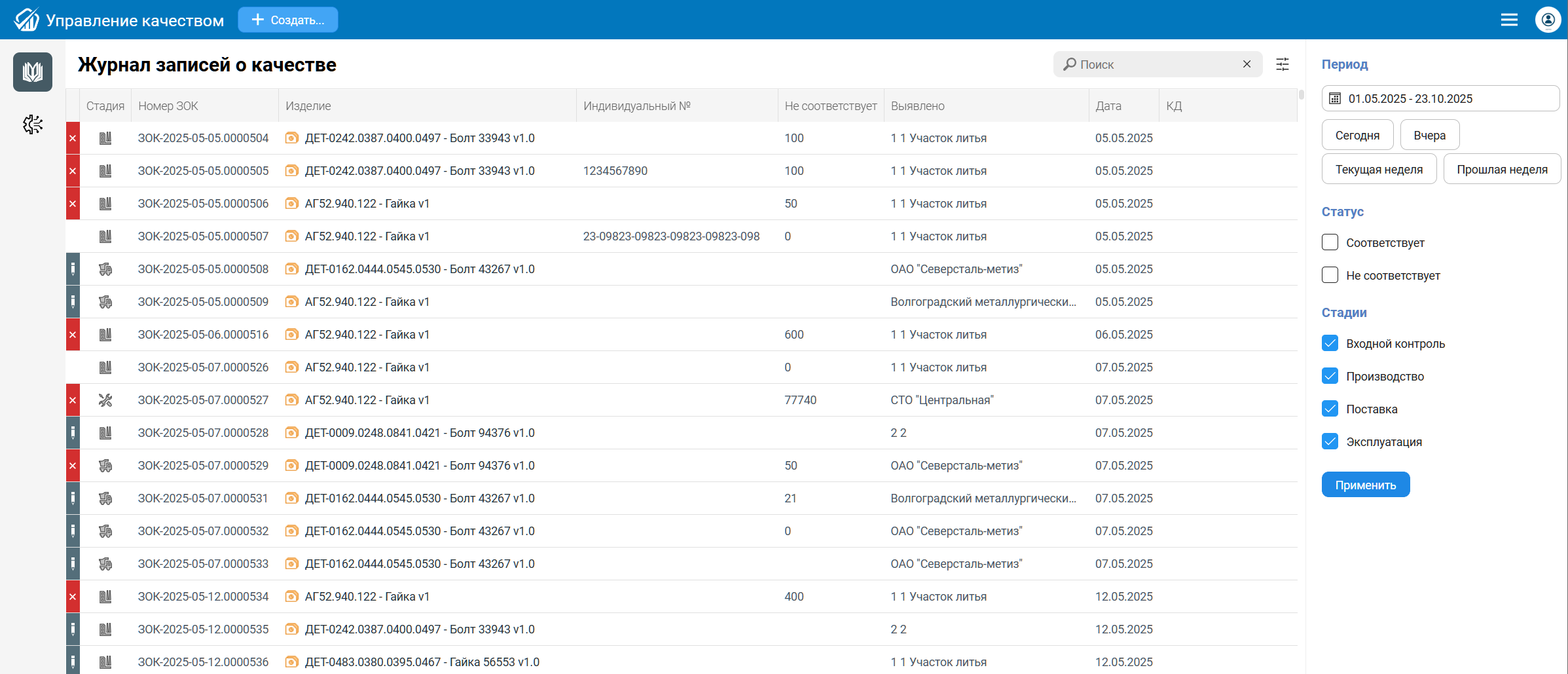Click product icon beside ЗОК-2025-05-06.0000516 Гайка

(292, 335)
